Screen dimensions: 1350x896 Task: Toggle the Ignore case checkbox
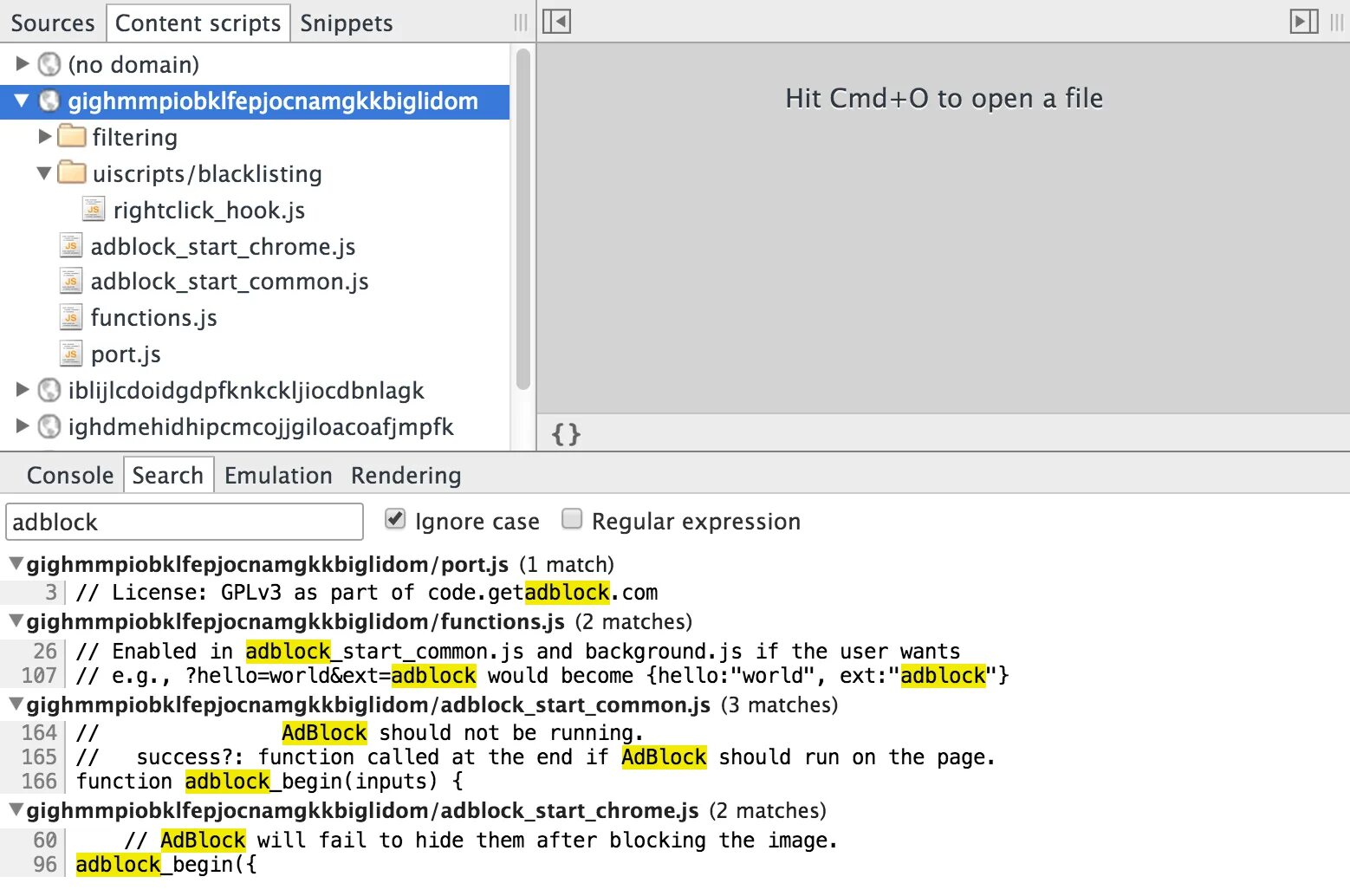tap(395, 519)
